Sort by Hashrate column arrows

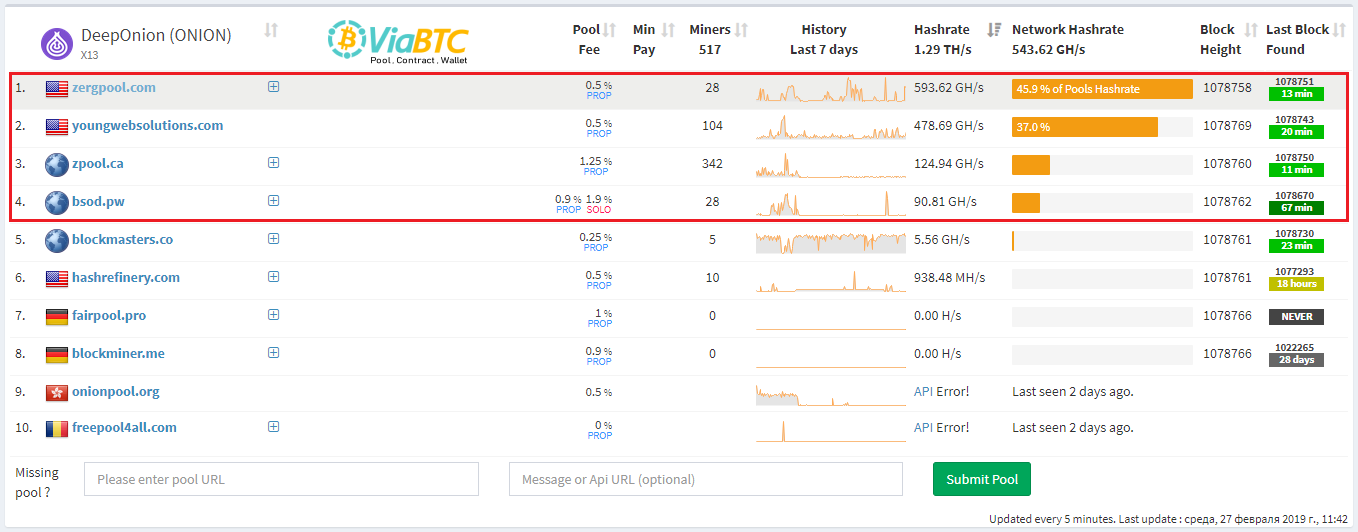tap(994, 30)
